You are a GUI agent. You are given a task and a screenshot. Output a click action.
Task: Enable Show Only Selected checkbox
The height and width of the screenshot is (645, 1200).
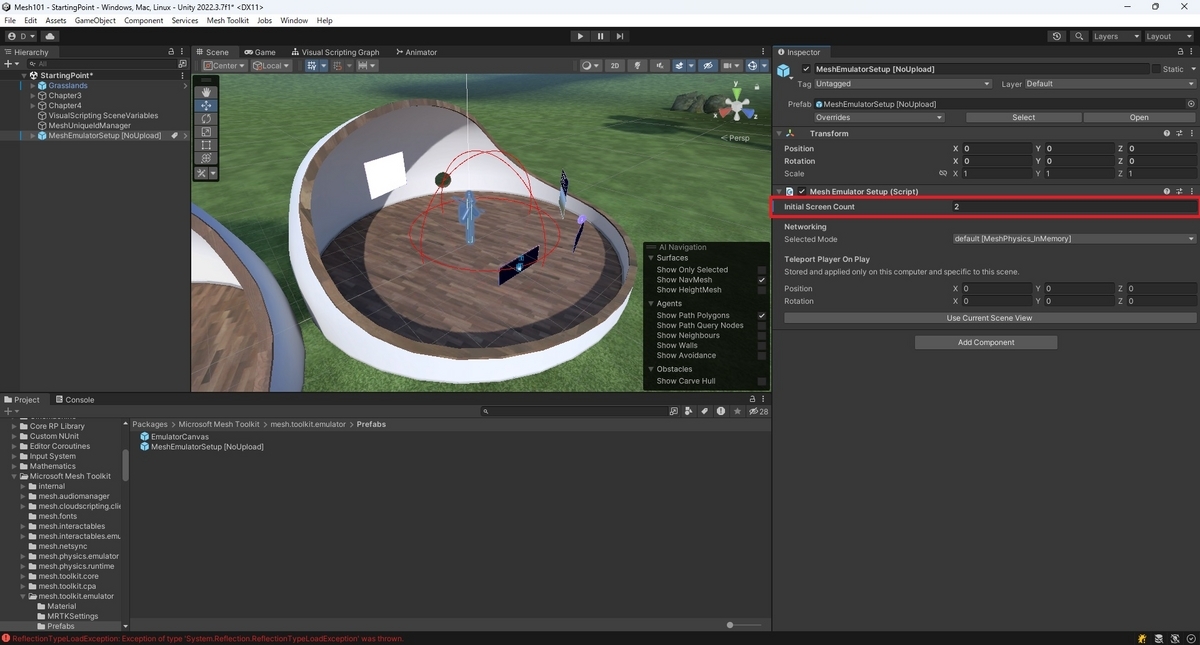click(762, 270)
